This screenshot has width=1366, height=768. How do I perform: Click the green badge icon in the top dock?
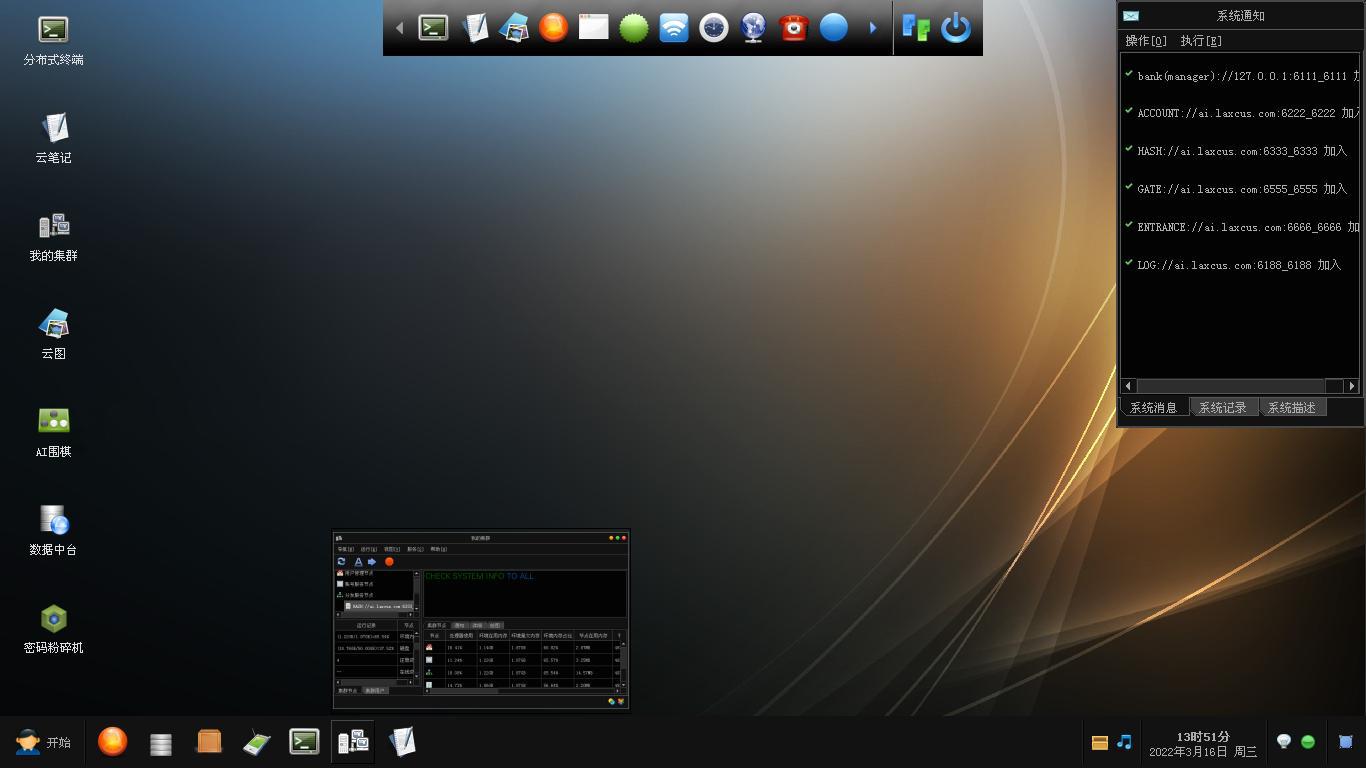(634, 28)
